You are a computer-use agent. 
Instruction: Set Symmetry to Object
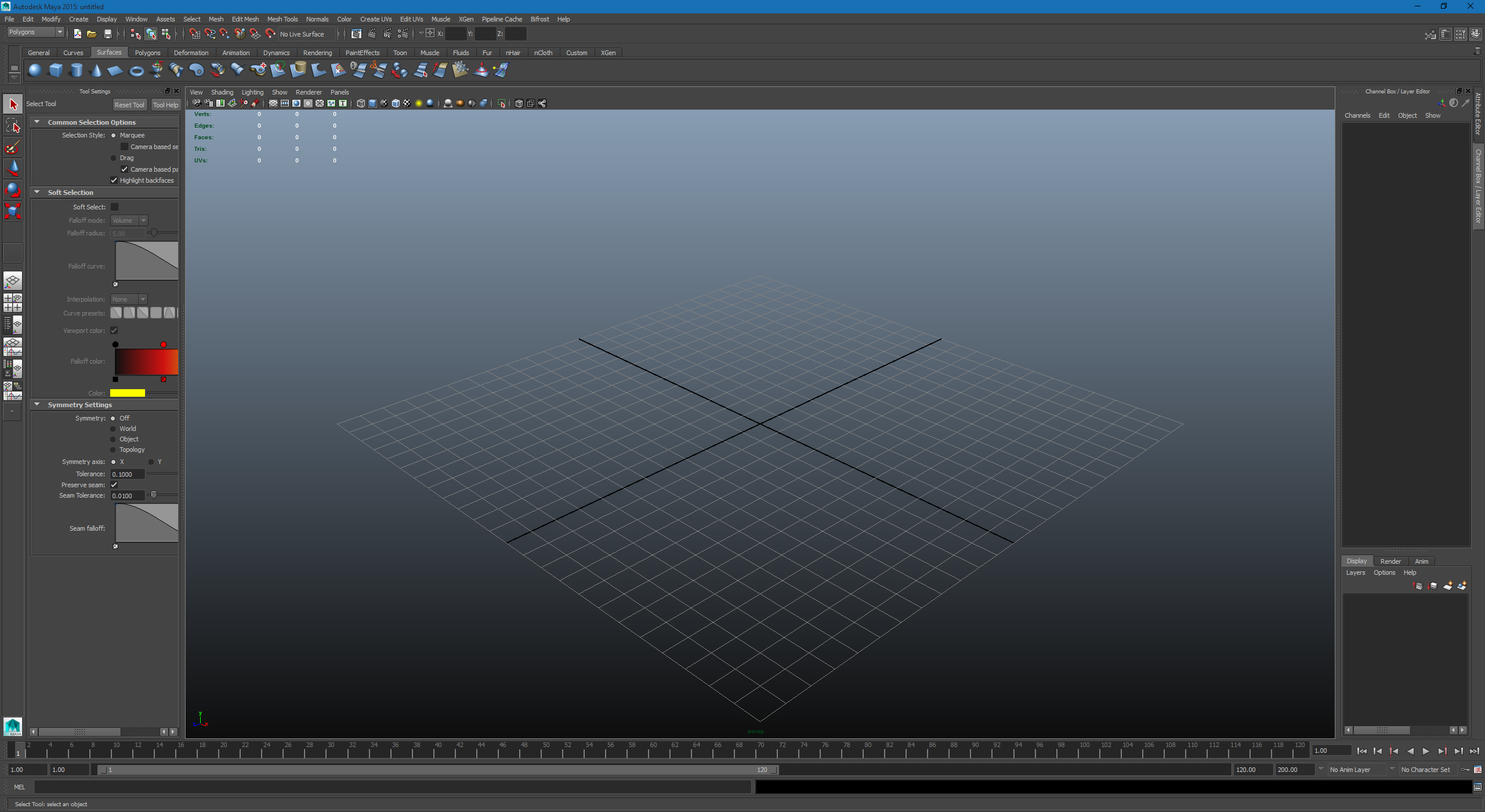coord(113,439)
